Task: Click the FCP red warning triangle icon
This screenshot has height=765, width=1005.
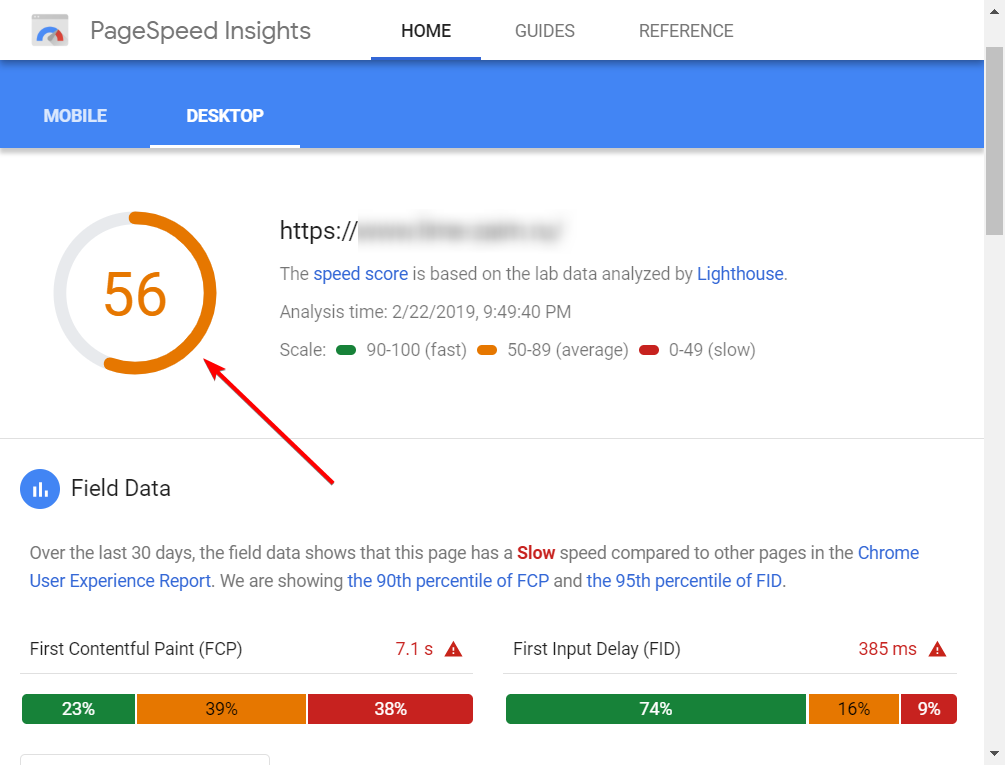Action: [453, 649]
